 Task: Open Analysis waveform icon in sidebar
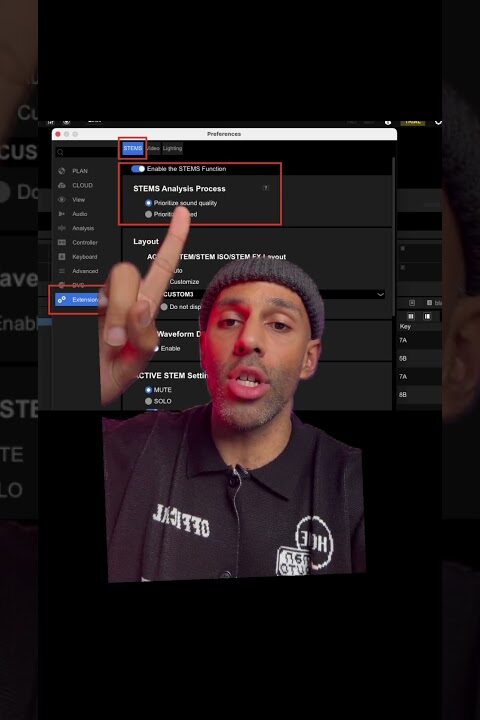(62, 228)
